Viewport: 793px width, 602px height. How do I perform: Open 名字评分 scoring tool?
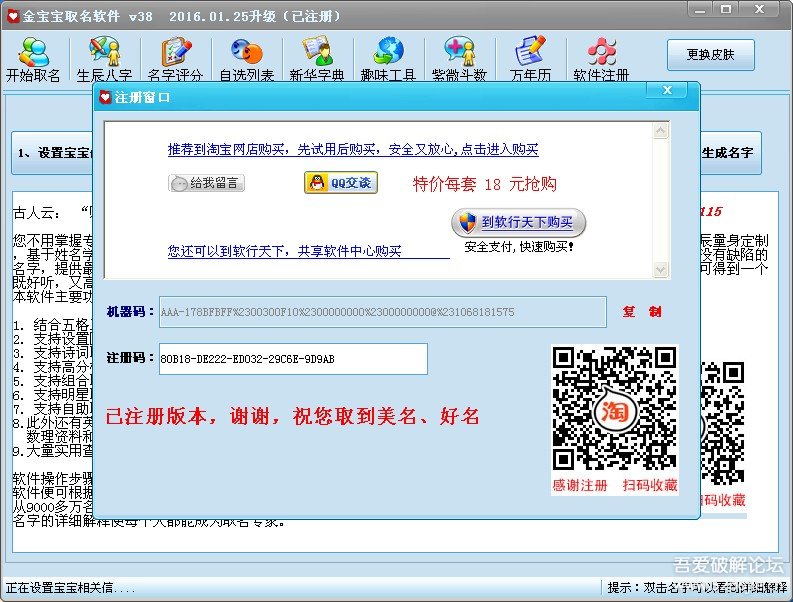[175, 59]
